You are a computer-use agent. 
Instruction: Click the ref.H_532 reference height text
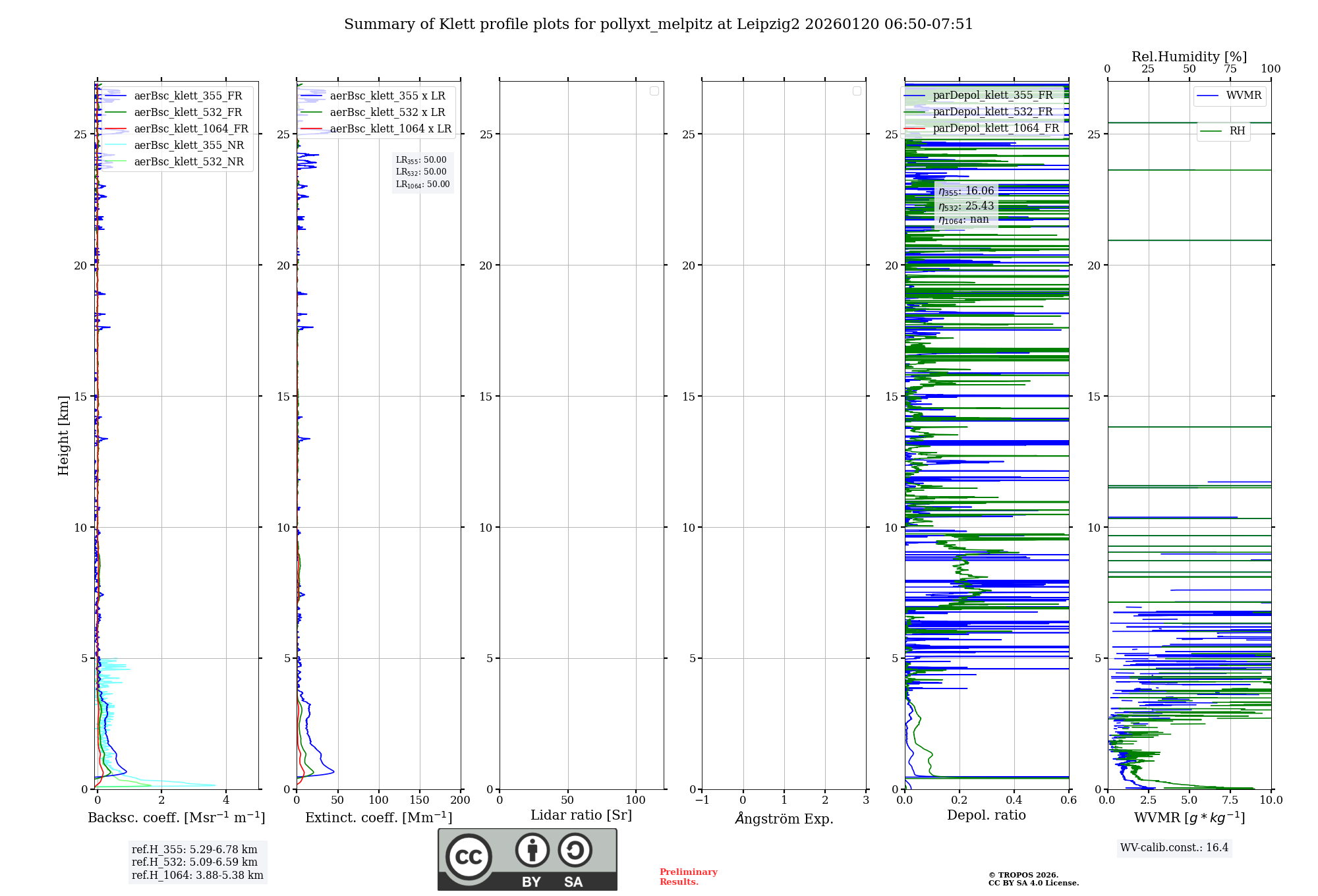click(194, 862)
